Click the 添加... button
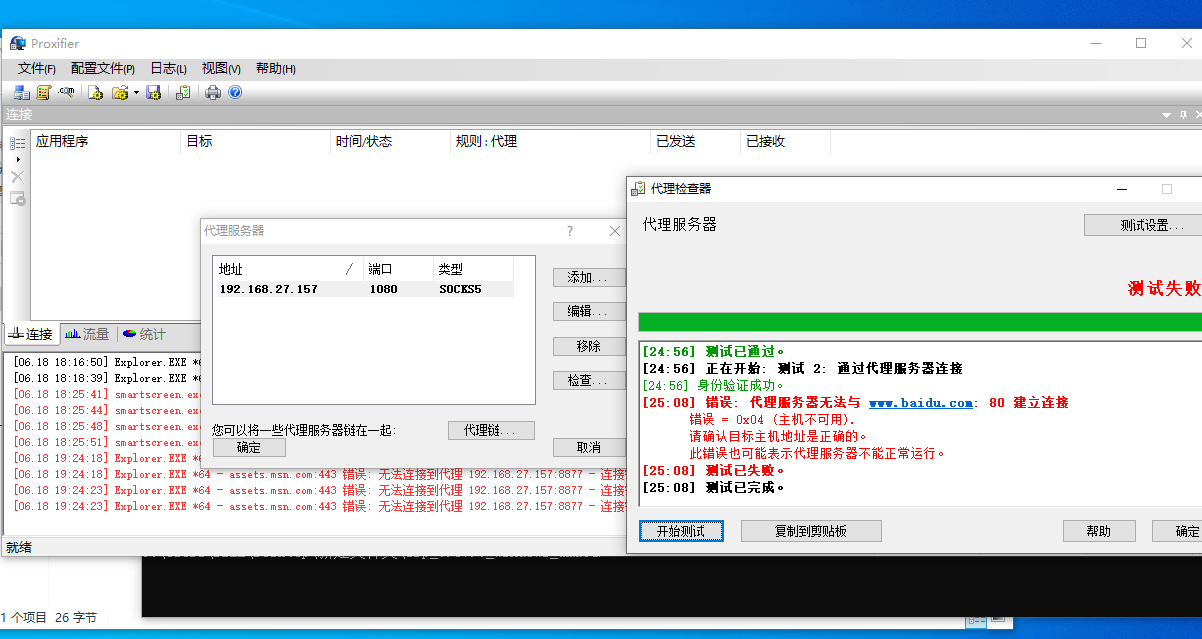The height and width of the screenshot is (639, 1202). (588, 277)
